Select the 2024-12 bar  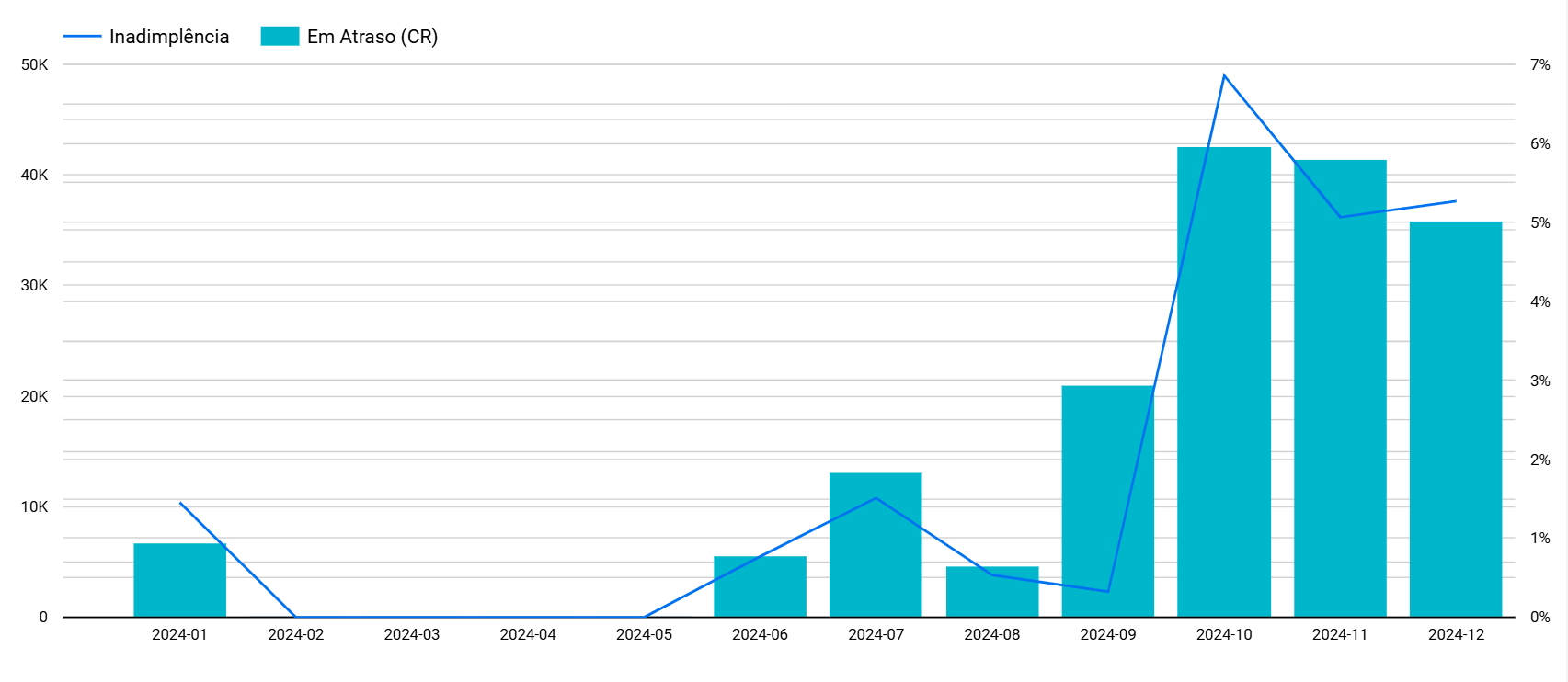tap(1456, 423)
